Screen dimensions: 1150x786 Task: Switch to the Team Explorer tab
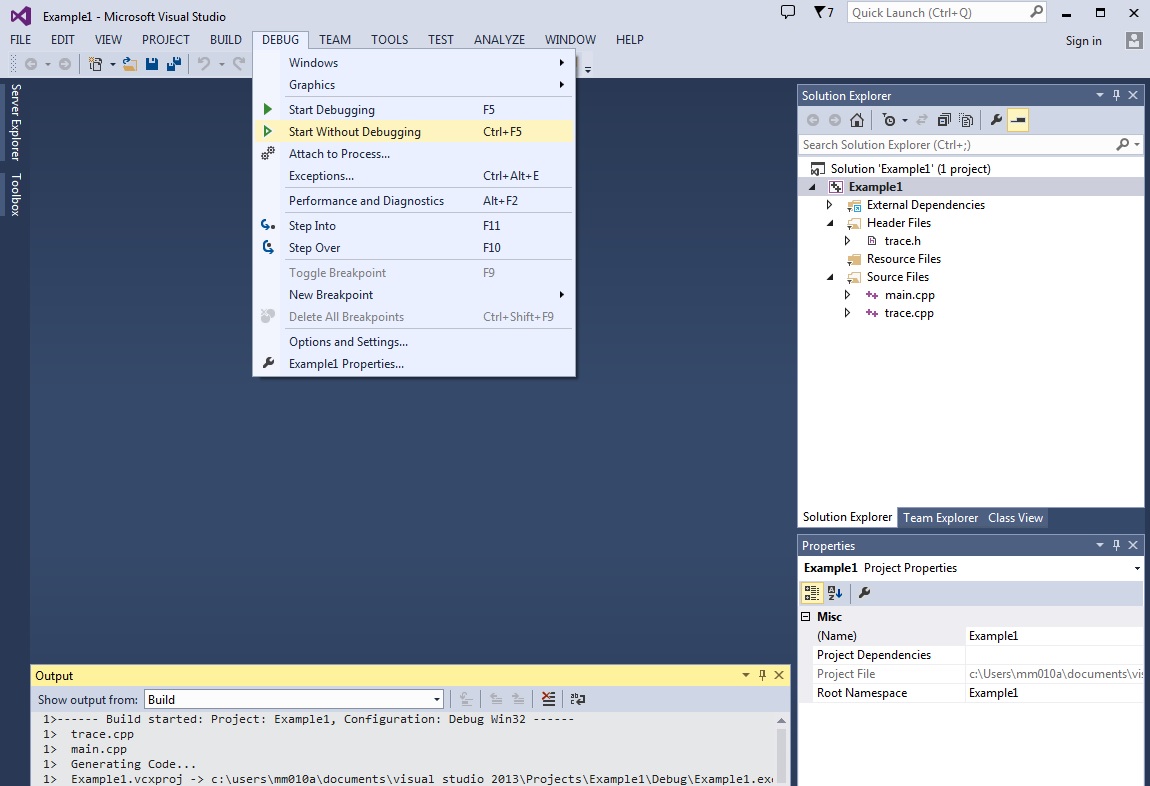pos(940,518)
